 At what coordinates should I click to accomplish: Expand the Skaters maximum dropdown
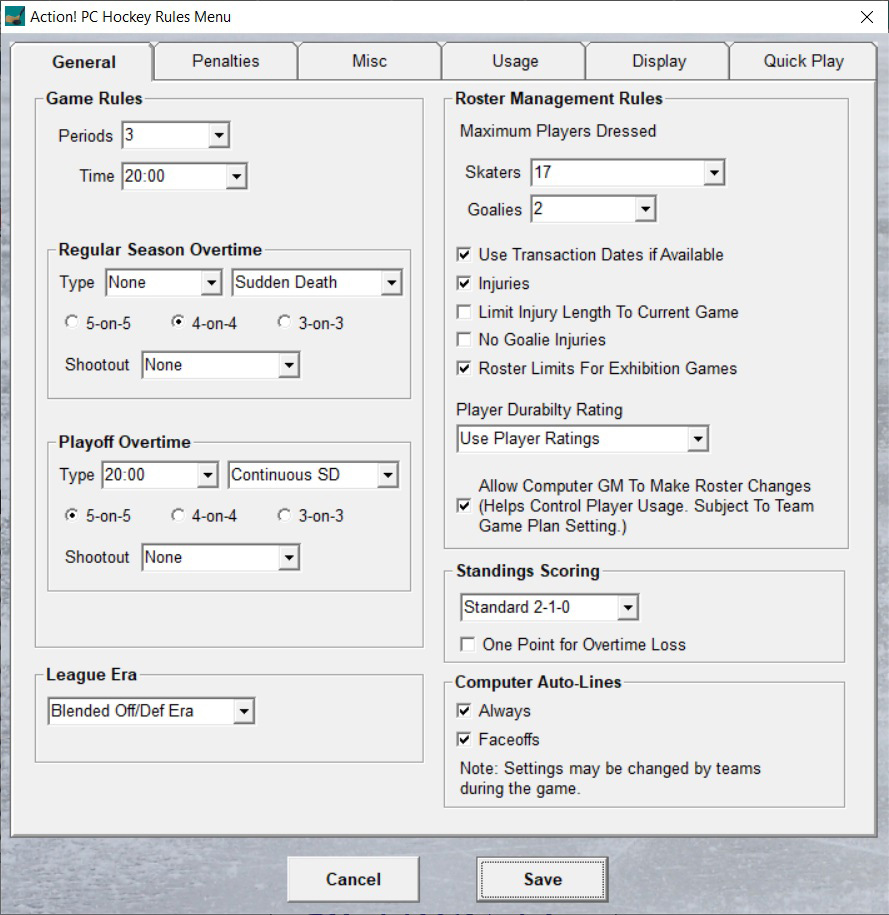(x=713, y=173)
